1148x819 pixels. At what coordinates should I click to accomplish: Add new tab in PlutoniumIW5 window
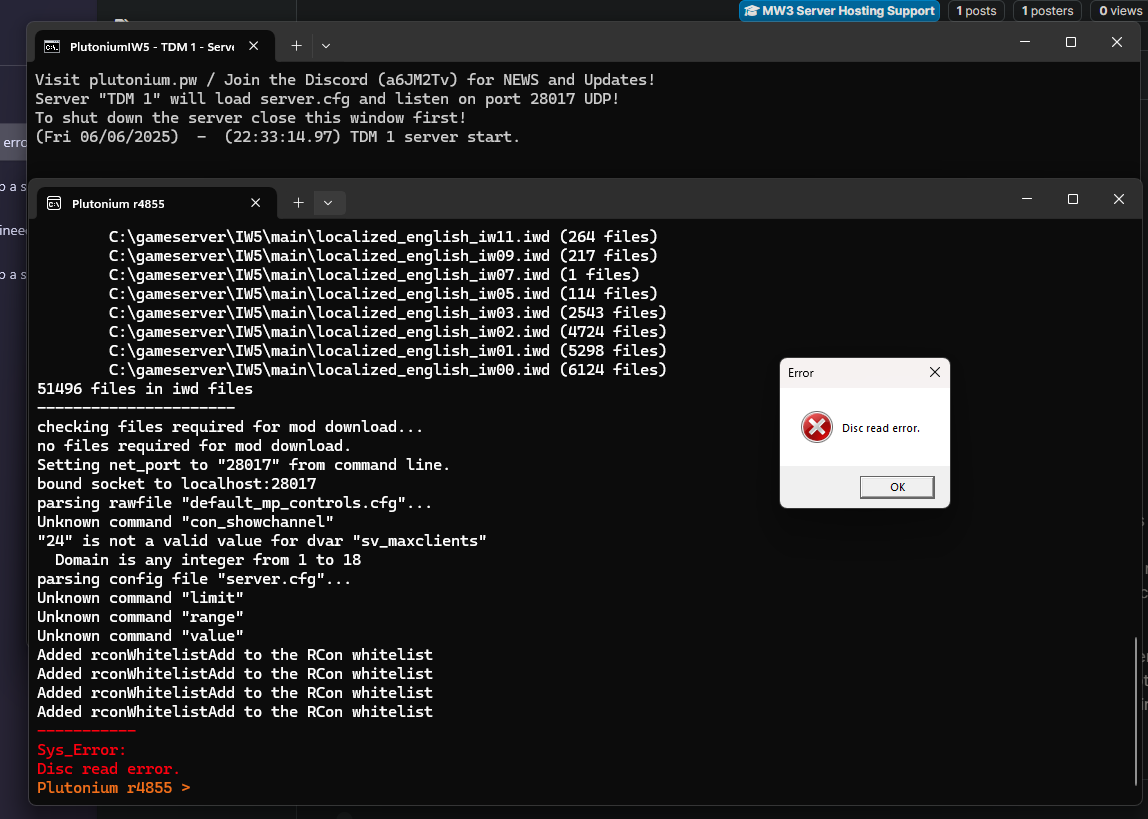(x=297, y=46)
